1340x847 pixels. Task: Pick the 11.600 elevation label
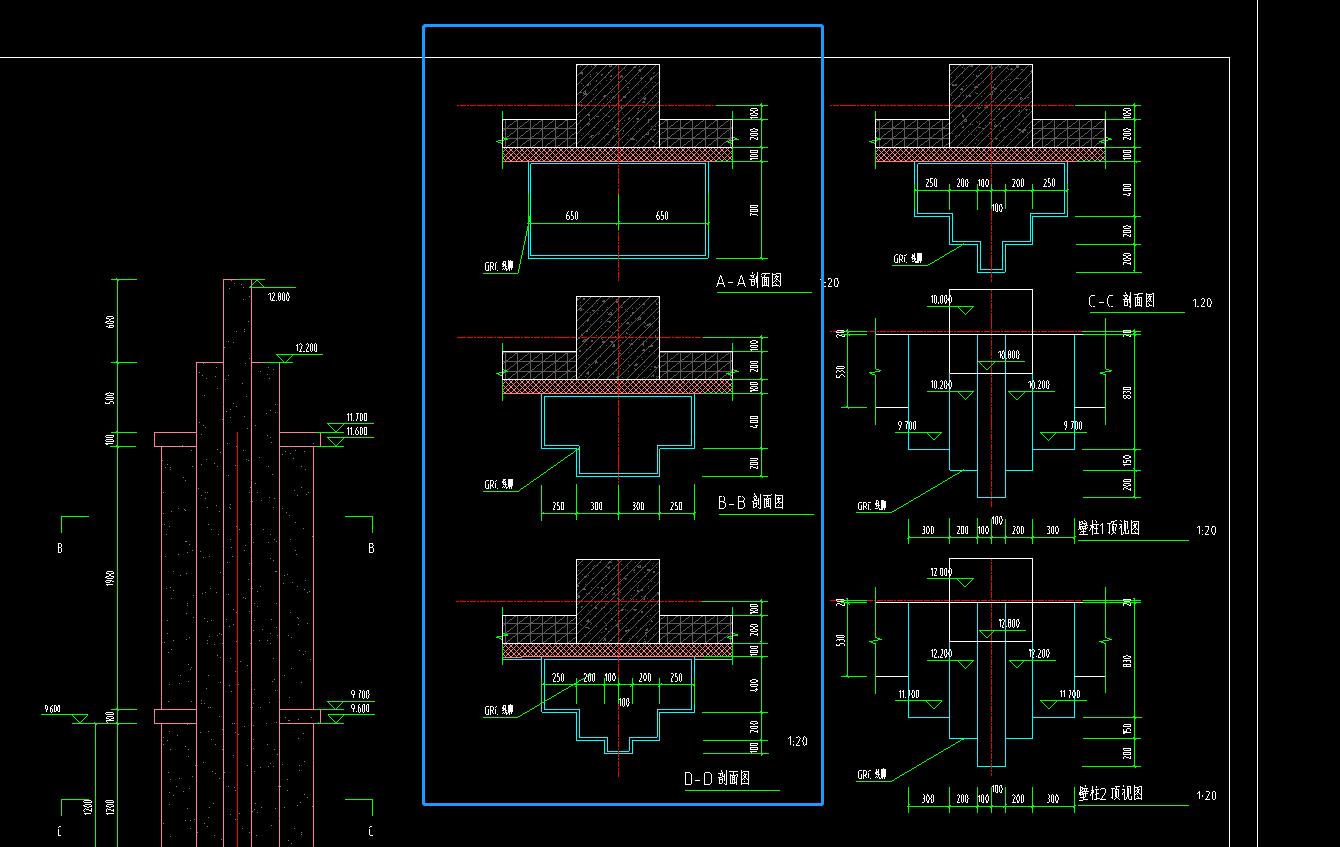point(357,431)
